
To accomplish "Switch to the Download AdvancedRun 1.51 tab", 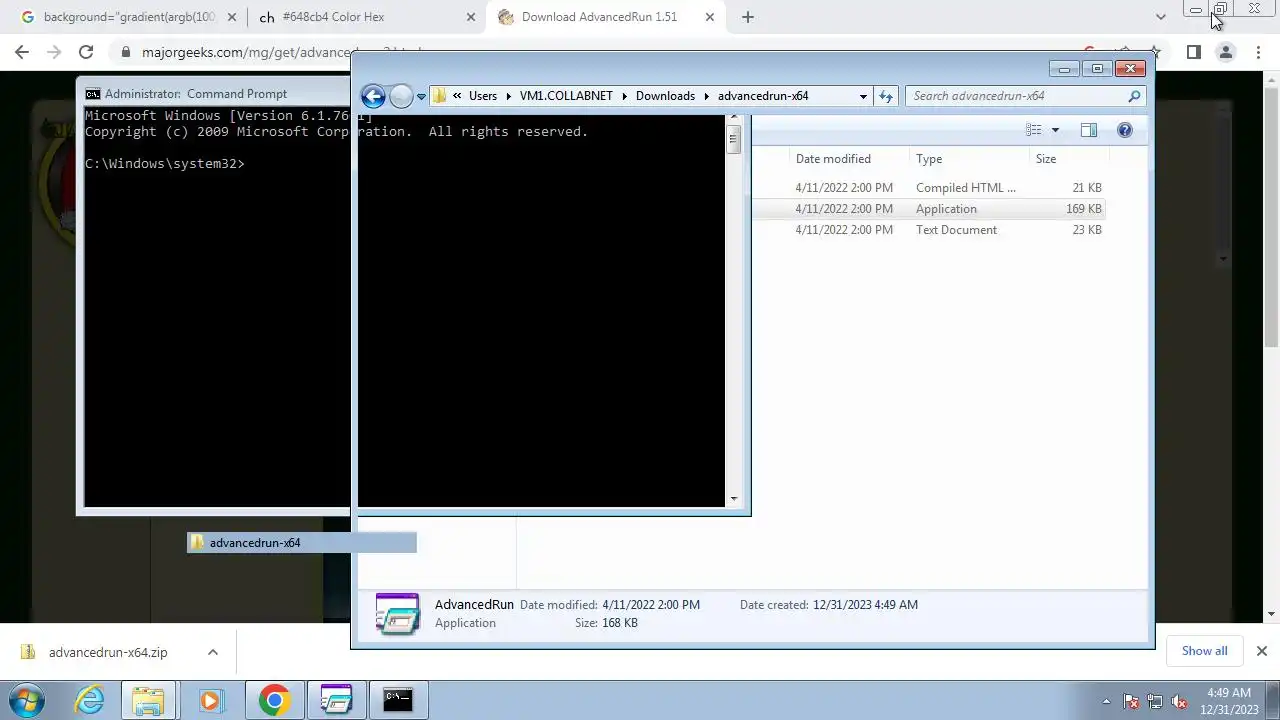I will coord(605,17).
